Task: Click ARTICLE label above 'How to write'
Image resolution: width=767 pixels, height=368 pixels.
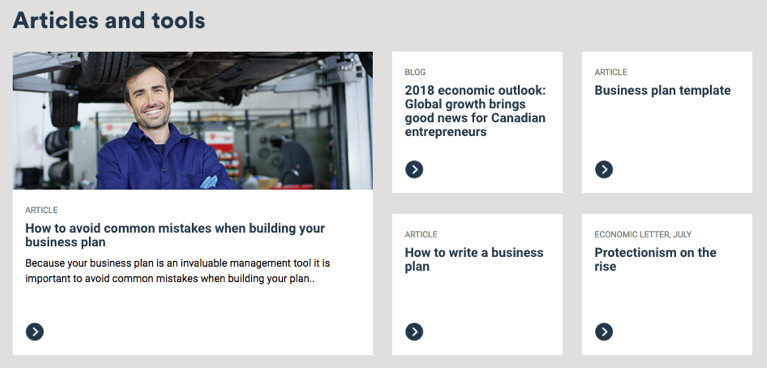Action: (x=421, y=234)
